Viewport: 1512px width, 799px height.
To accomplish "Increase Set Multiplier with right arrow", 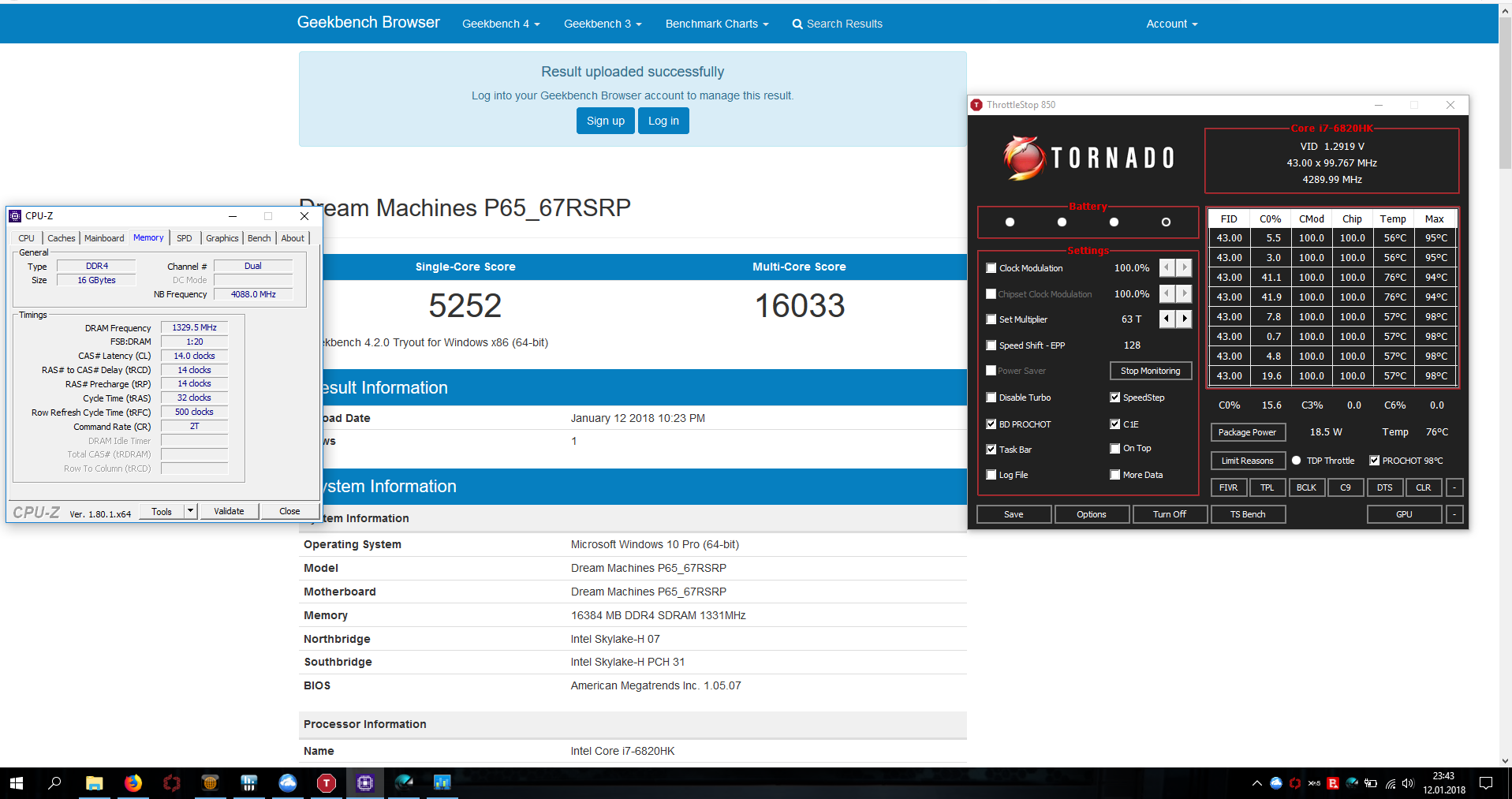I will (x=1184, y=319).
